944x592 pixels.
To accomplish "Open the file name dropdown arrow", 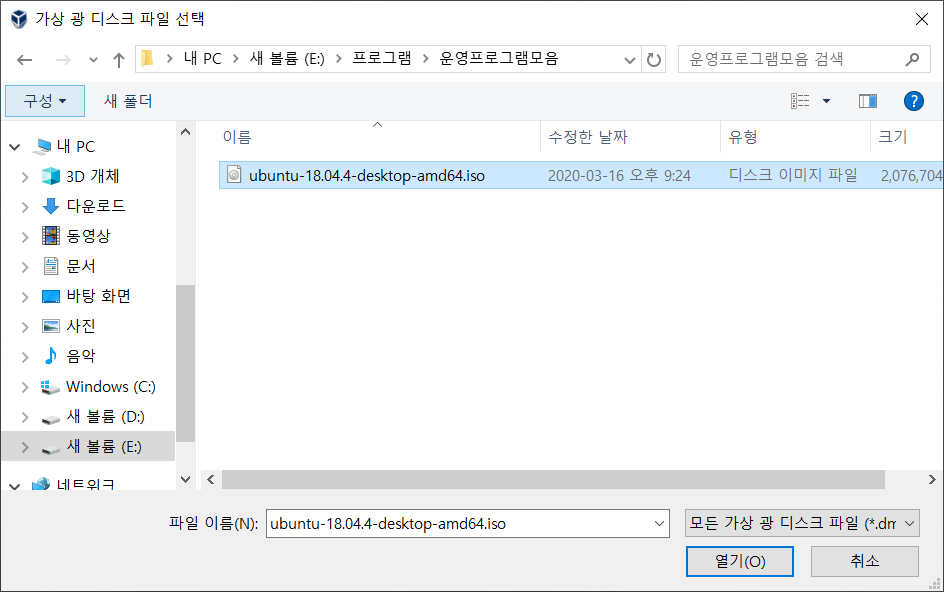I will click(659, 523).
